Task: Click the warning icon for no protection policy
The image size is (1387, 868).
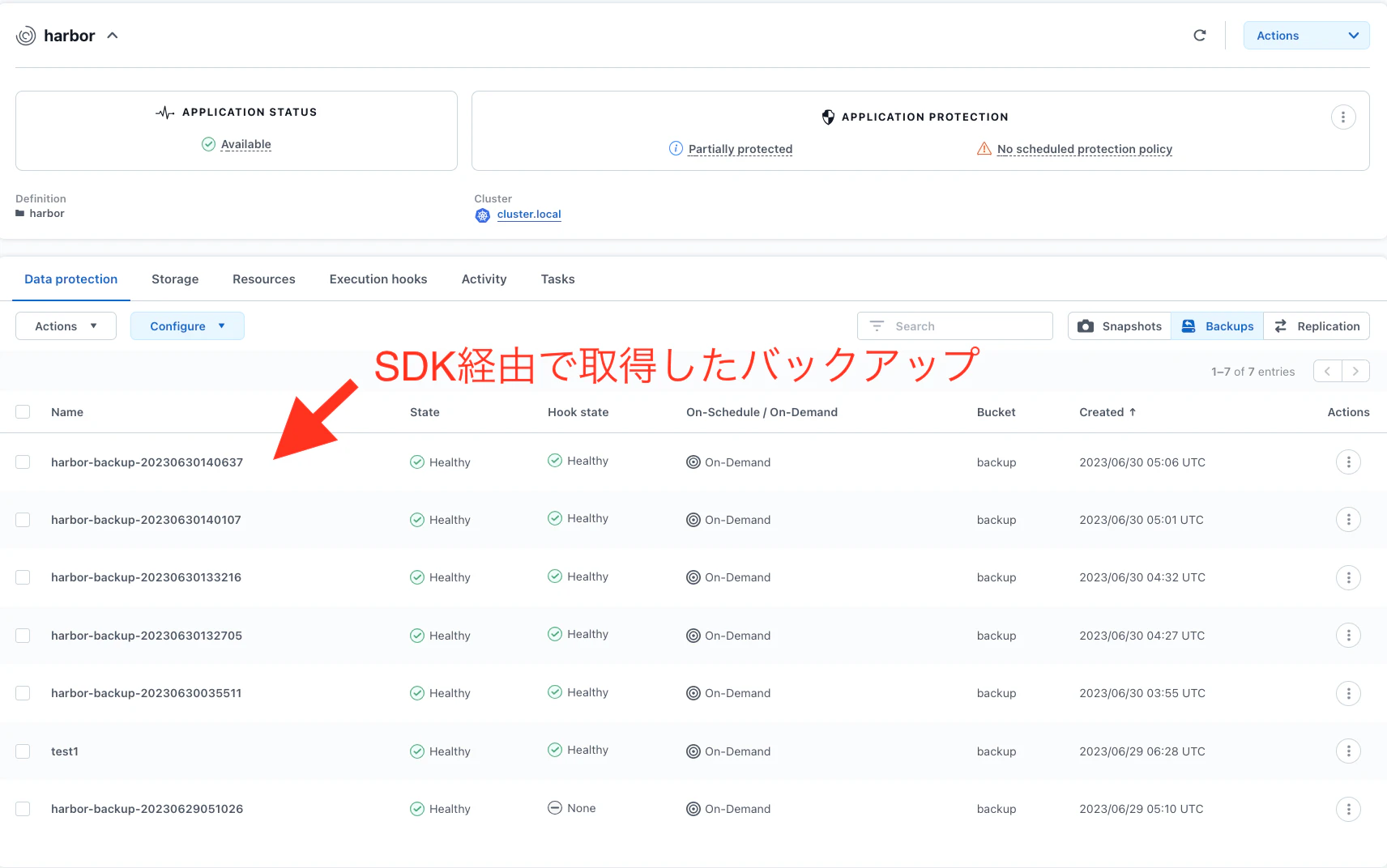Action: [984, 148]
